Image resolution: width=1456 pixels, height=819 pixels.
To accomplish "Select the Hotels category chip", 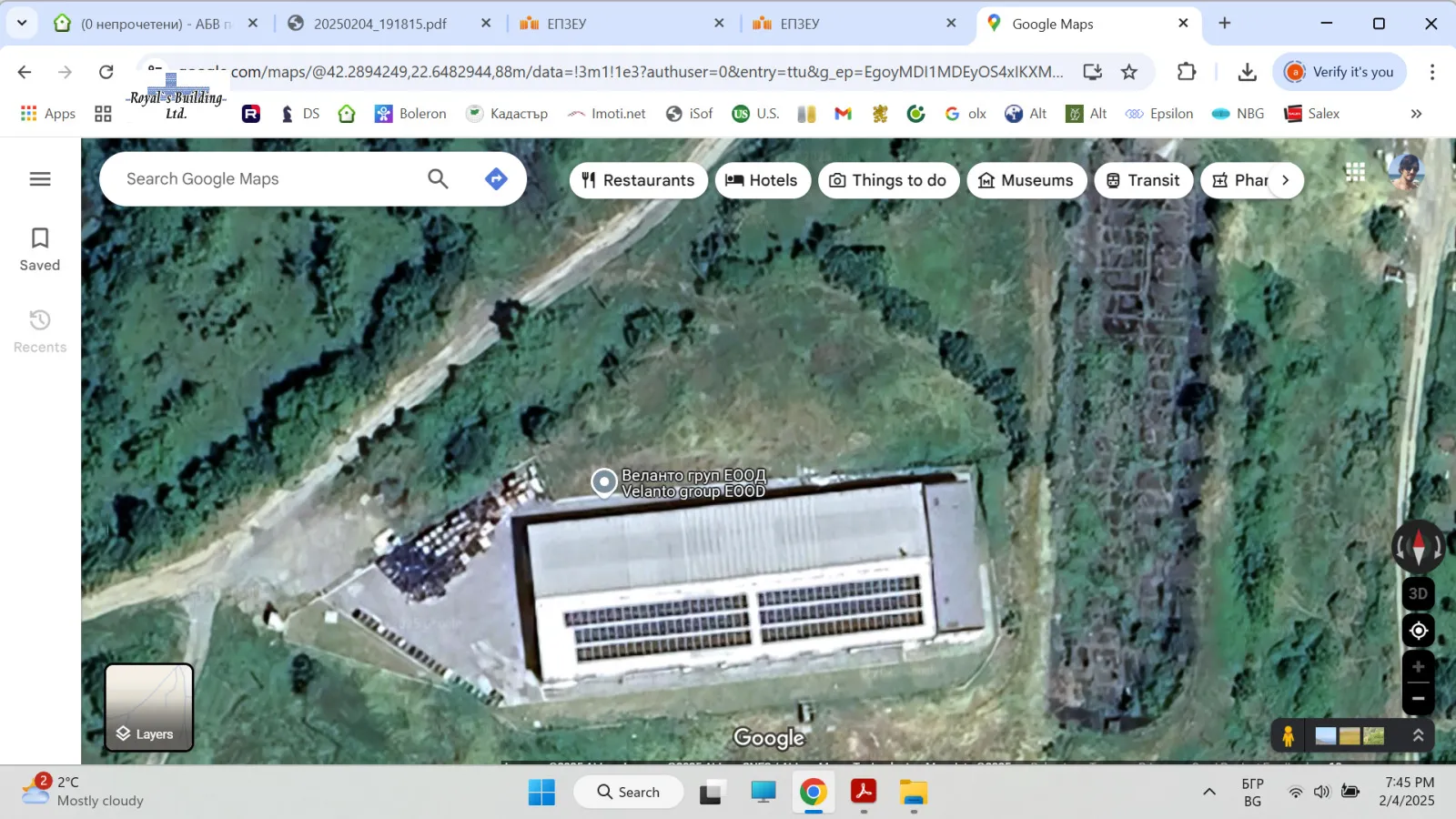I will click(x=762, y=180).
